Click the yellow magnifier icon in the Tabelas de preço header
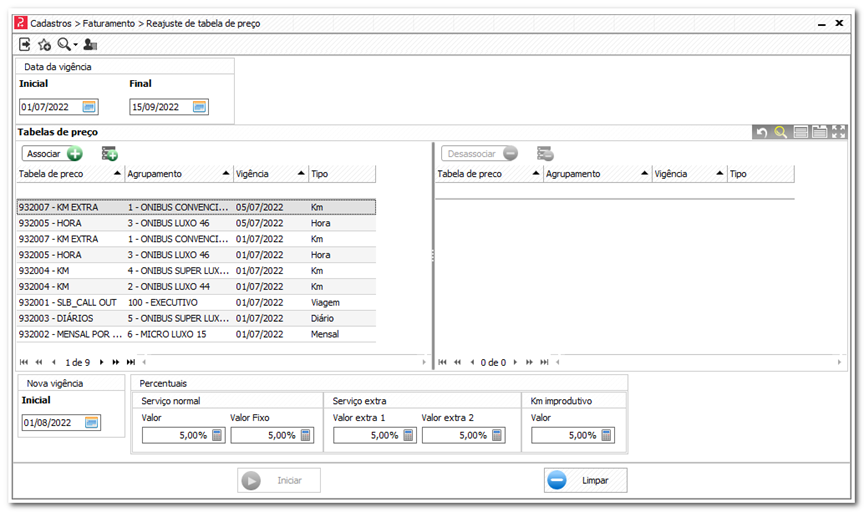This screenshot has height=512, width=864. click(x=780, y=132)
